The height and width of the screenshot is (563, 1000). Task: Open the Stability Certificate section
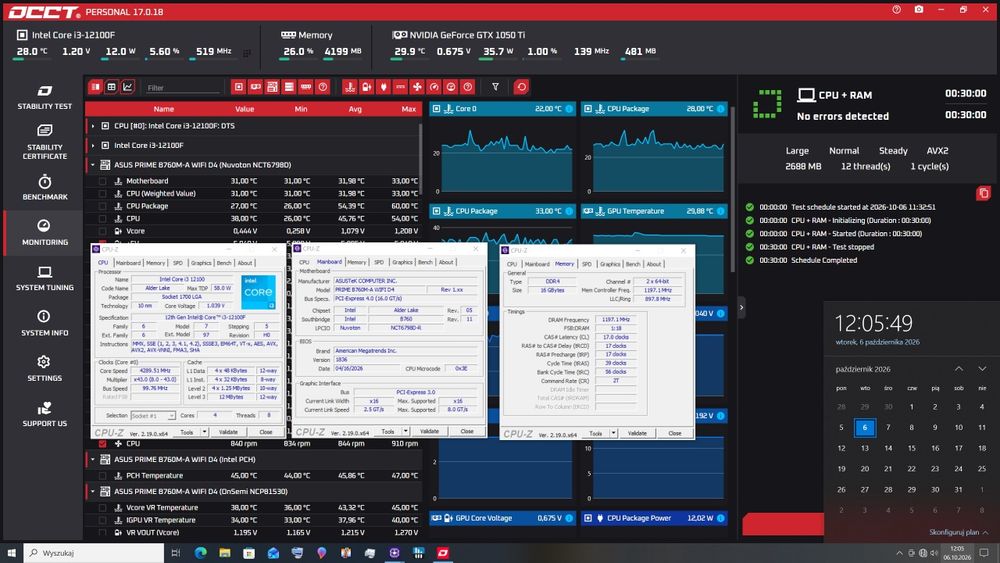(44, 142)
